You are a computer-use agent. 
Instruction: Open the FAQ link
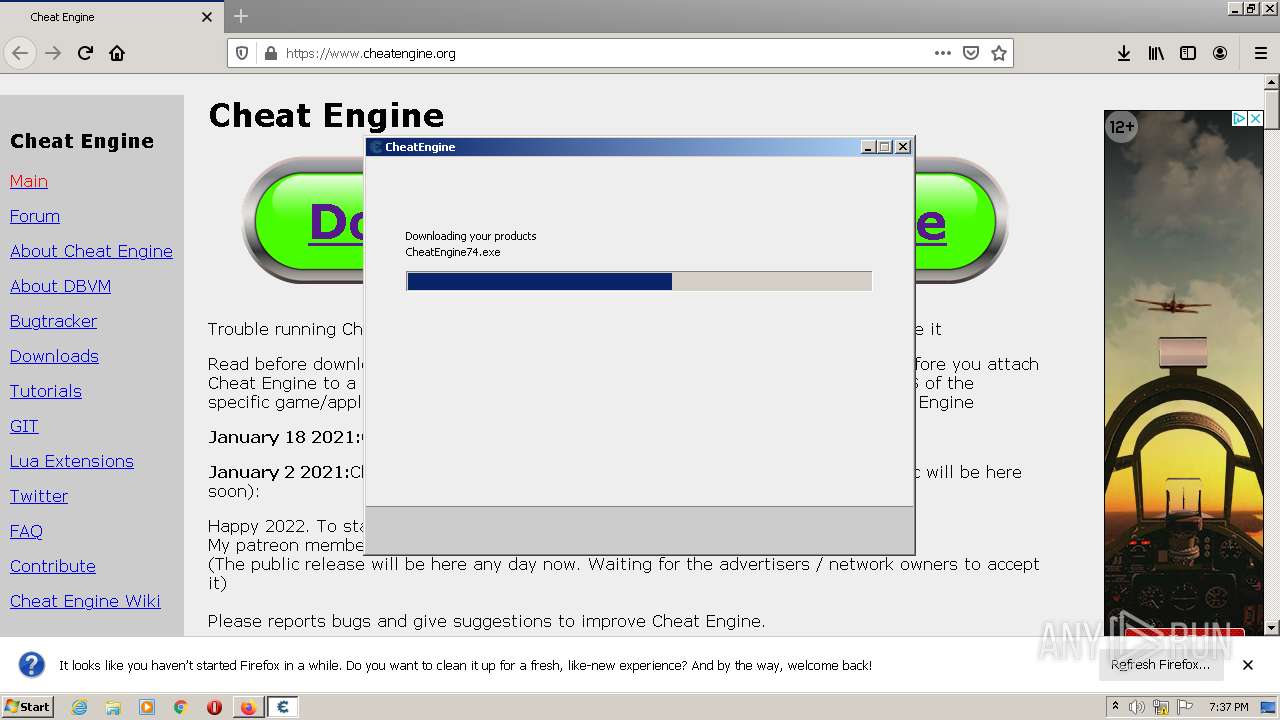pos(26,531)
